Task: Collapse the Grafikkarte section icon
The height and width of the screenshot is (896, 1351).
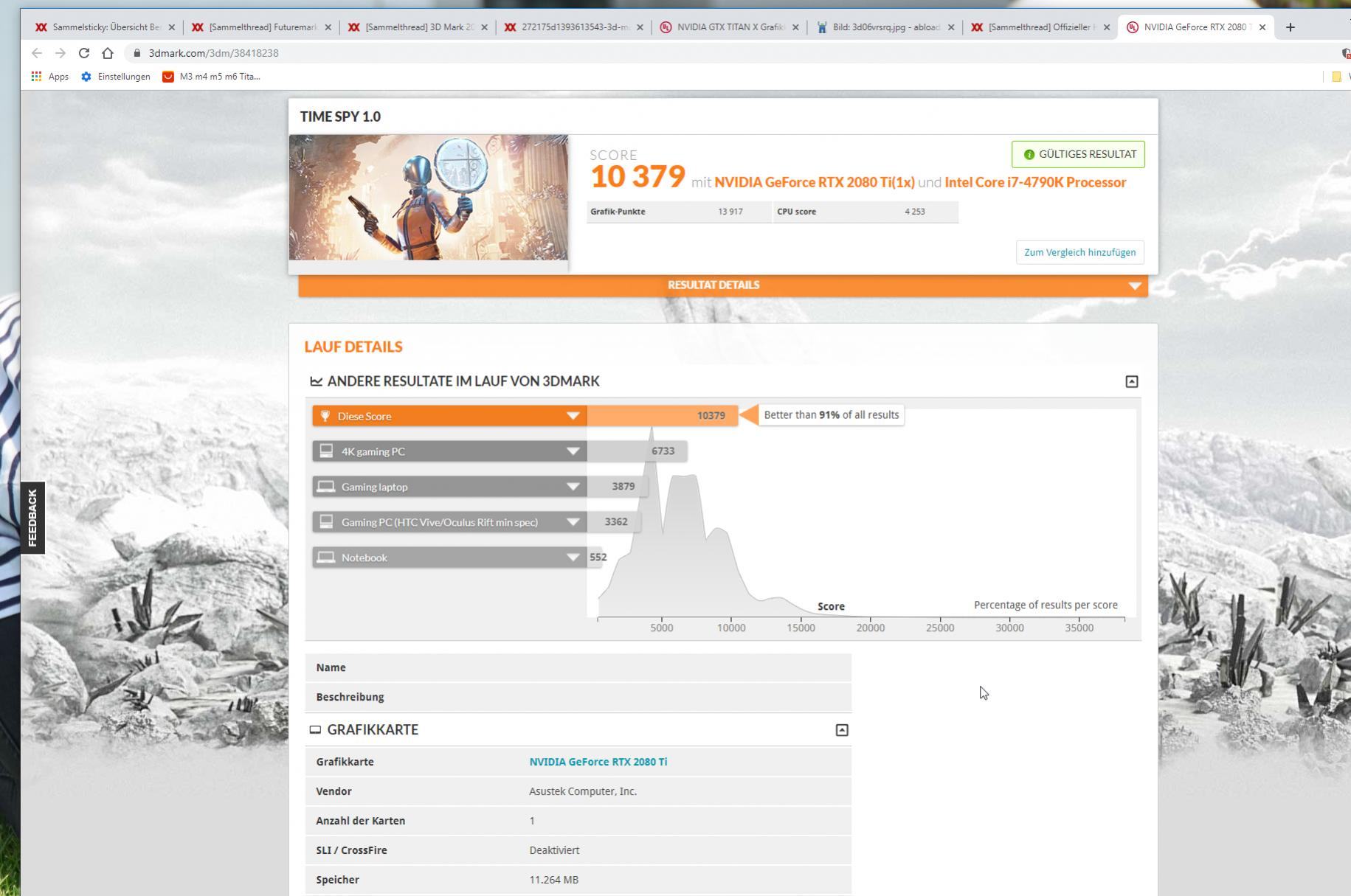Action: coord(842,730)
